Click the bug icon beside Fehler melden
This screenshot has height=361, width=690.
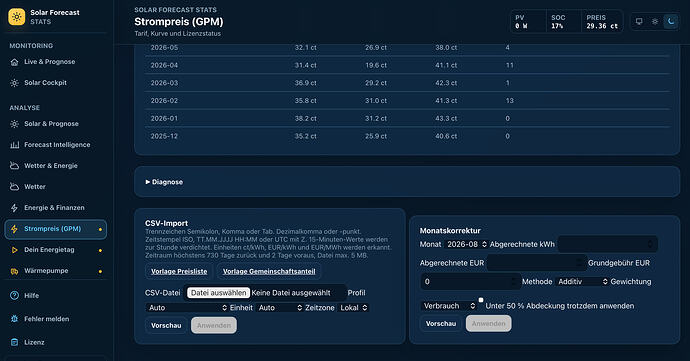coord(15,319)
